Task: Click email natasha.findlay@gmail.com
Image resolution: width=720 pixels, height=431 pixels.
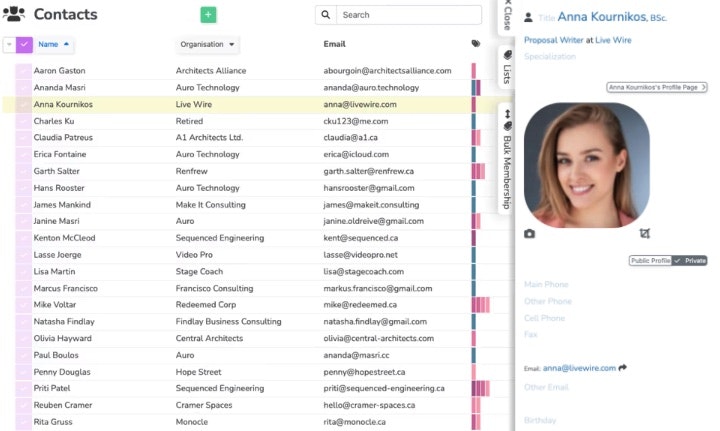Action: (x=375, y=322)
